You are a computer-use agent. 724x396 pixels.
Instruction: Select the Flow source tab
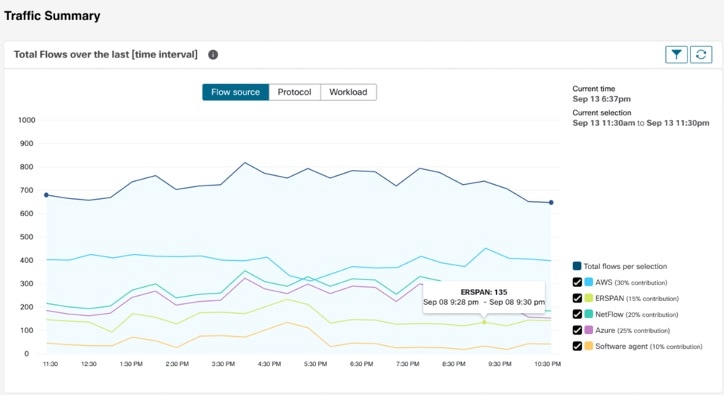(x=235, y=92)
